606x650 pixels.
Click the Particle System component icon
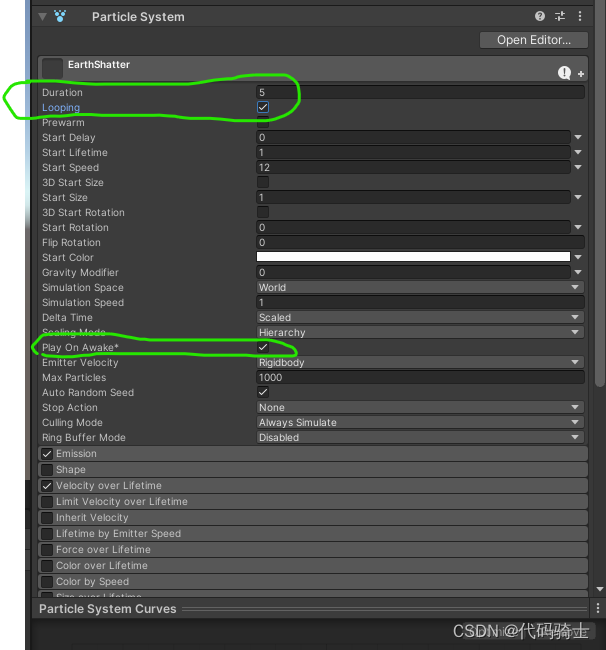(x=60, y=17)
